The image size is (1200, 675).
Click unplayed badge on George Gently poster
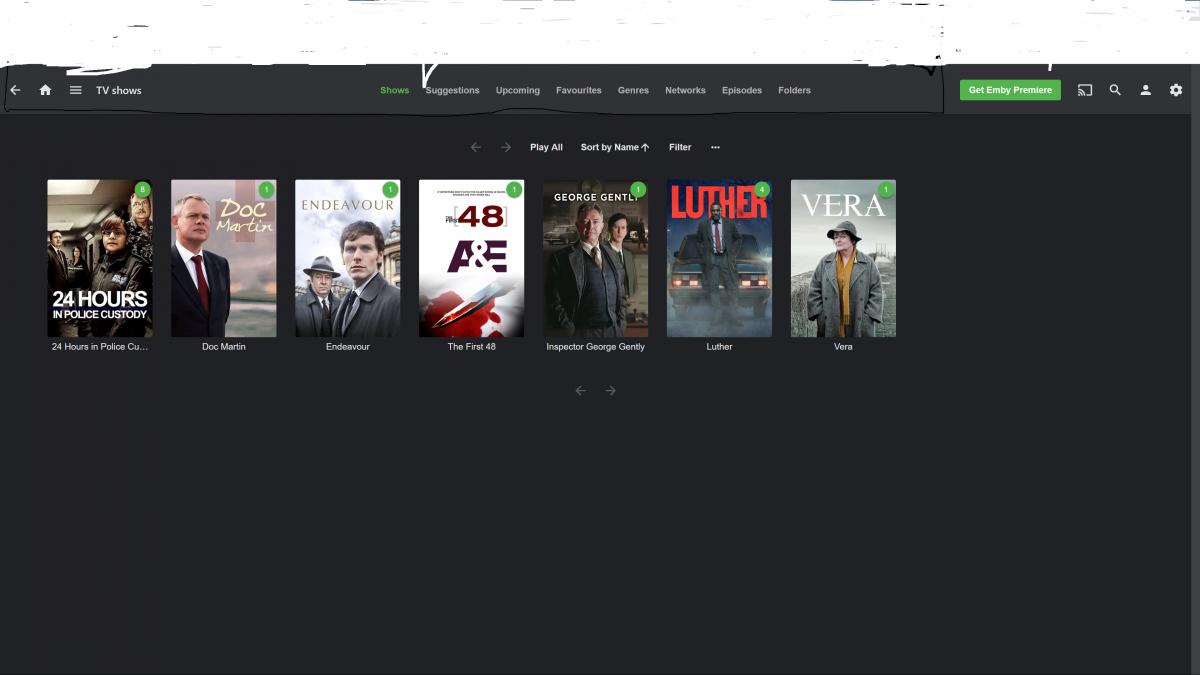click(638, 189)
